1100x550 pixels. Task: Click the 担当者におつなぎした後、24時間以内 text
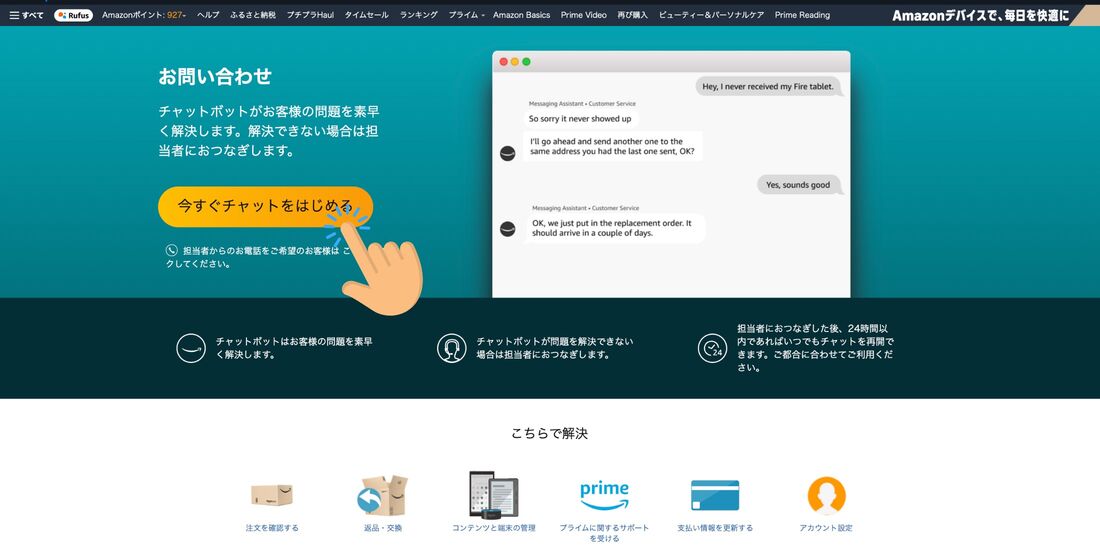(x=816, y=348)
